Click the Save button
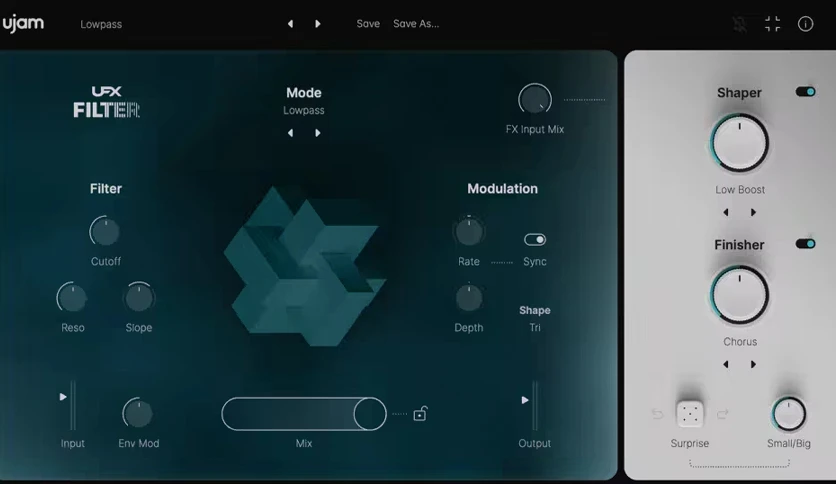 [368, 24]
